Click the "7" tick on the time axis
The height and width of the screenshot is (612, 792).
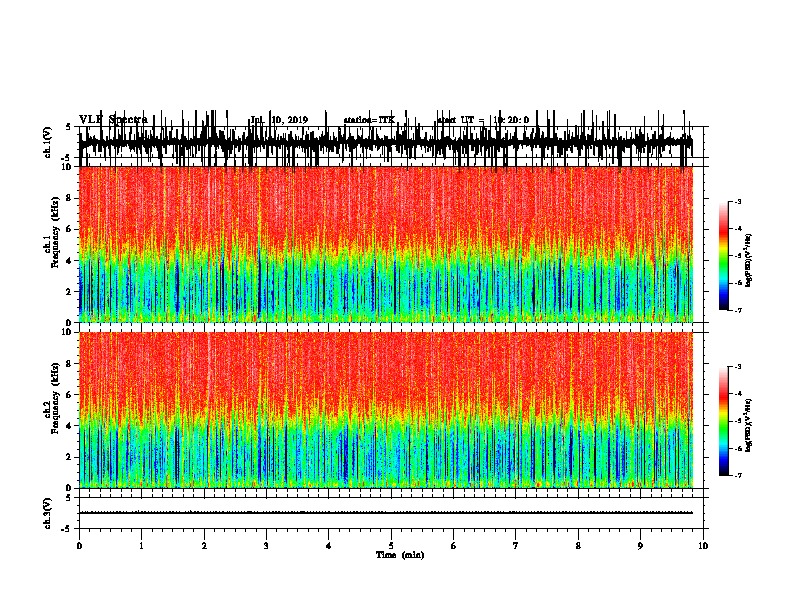tap(516, 545)
